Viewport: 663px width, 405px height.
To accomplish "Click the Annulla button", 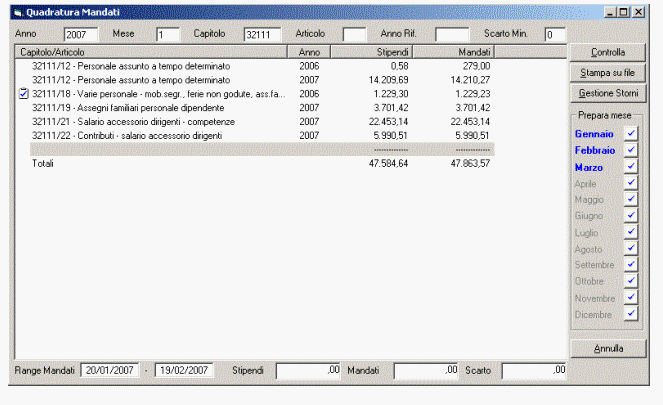I will point(608,349).
